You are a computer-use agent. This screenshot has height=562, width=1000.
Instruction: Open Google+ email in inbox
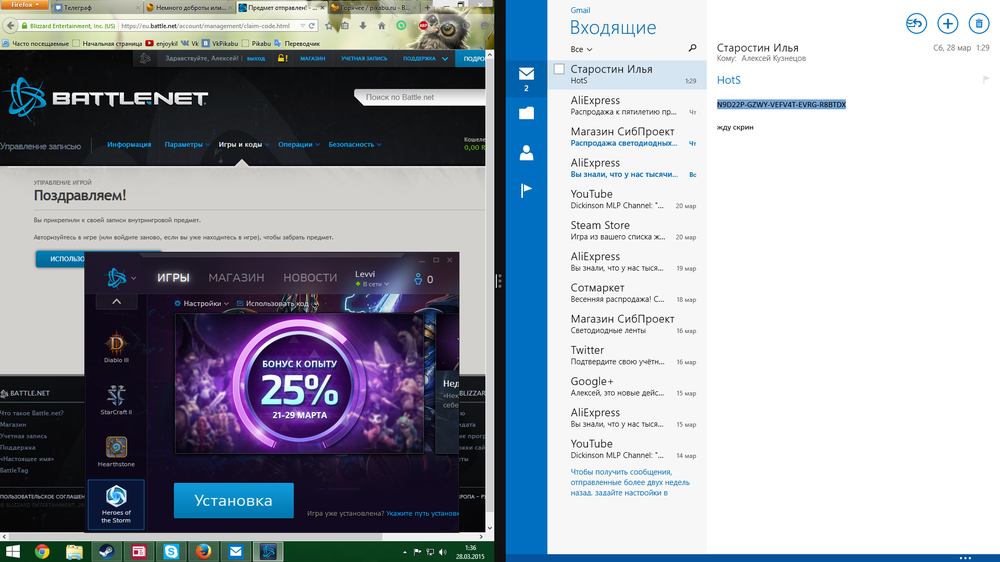[x=627, y=387]
